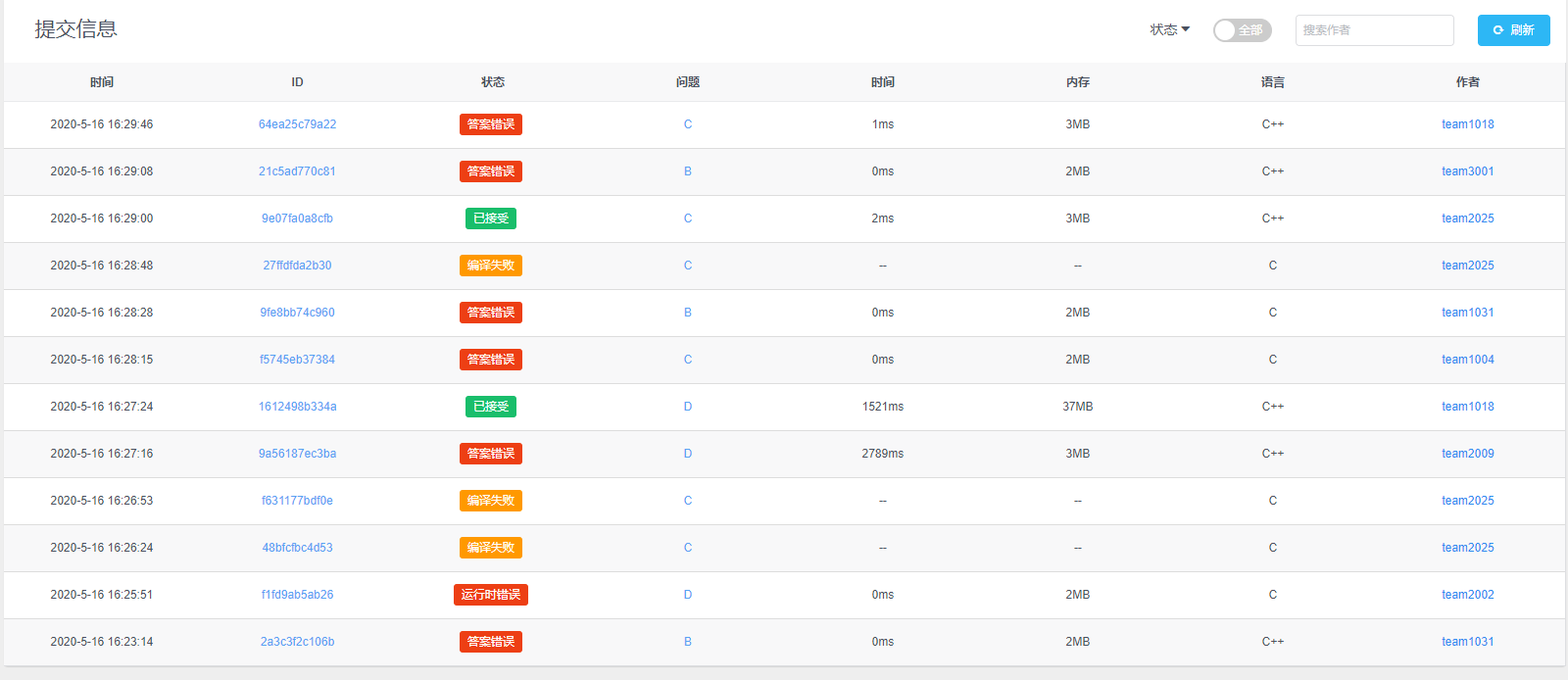The height and width of the screenshot is (680, 1568).
Task: Open submission ID 64ea25c79a22
Action: [x=297, y=124]
